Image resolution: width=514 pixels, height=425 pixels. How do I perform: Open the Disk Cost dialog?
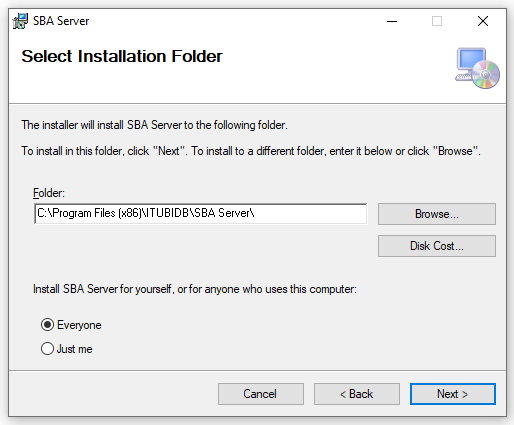pyautogui.click(x=437, y=246)
